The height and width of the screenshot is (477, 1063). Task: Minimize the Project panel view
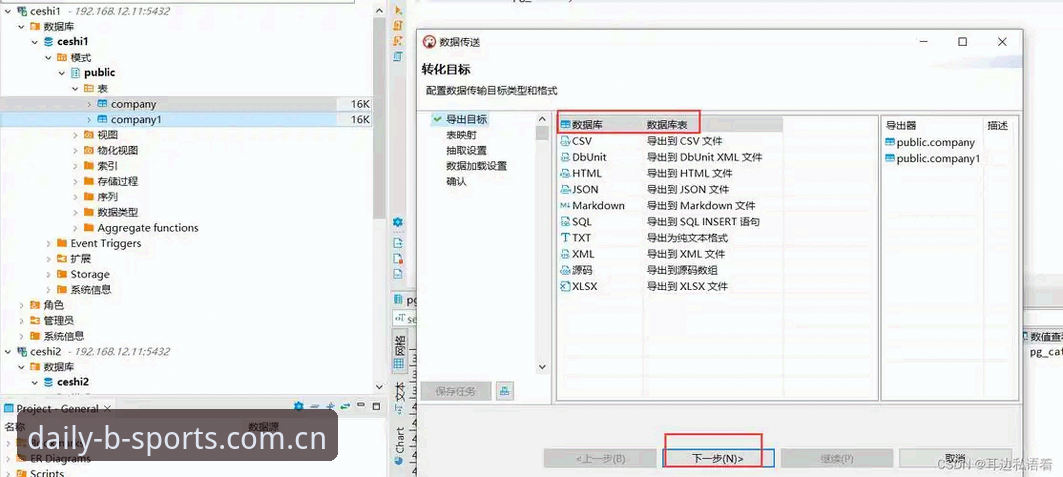tap(361, 407)
